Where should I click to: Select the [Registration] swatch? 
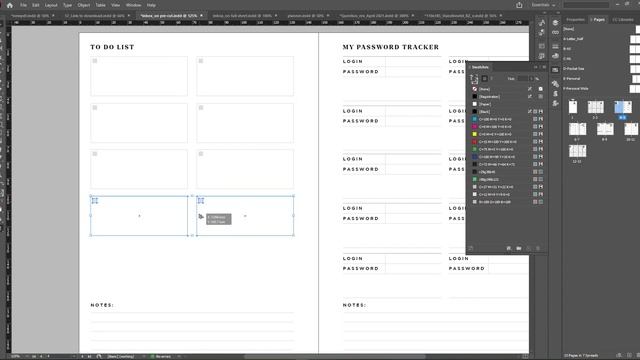click(x=507, y=97)
